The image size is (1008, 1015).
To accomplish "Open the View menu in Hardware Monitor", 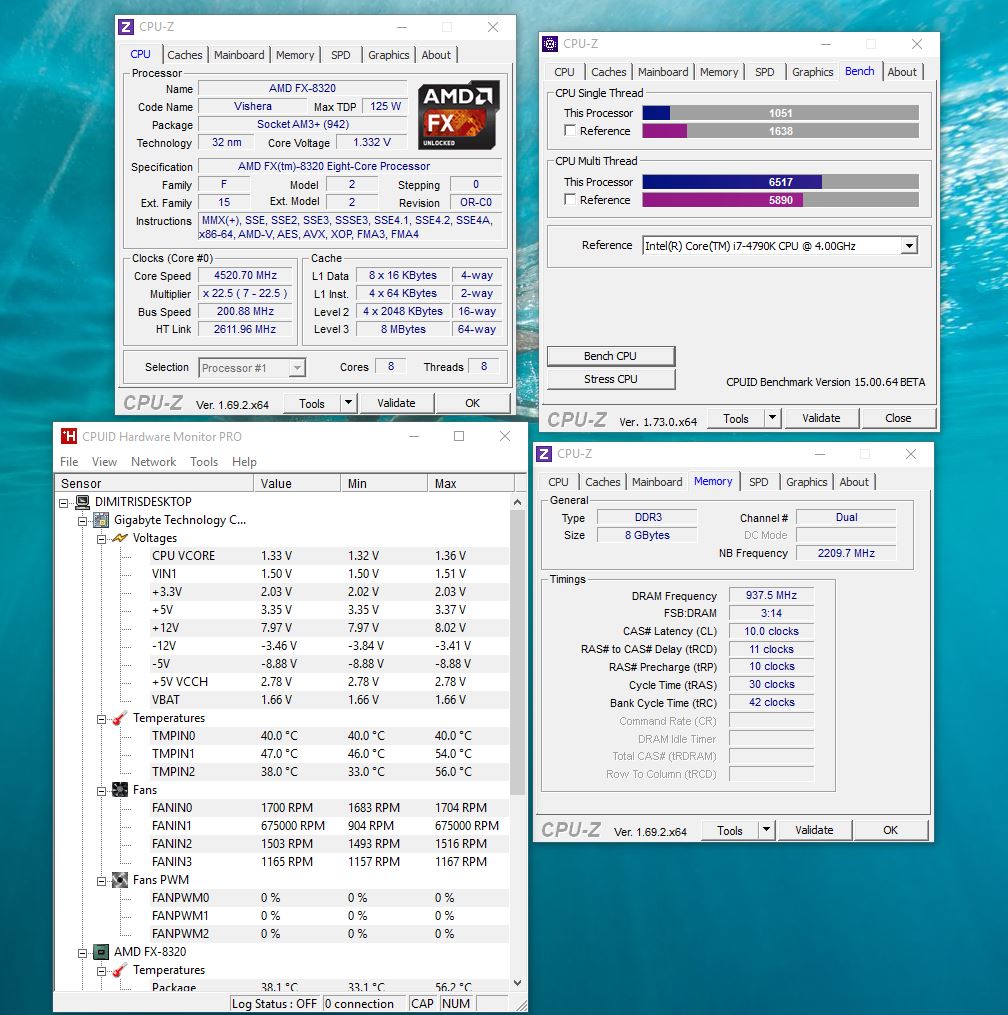I will click(x=104, y=462).
